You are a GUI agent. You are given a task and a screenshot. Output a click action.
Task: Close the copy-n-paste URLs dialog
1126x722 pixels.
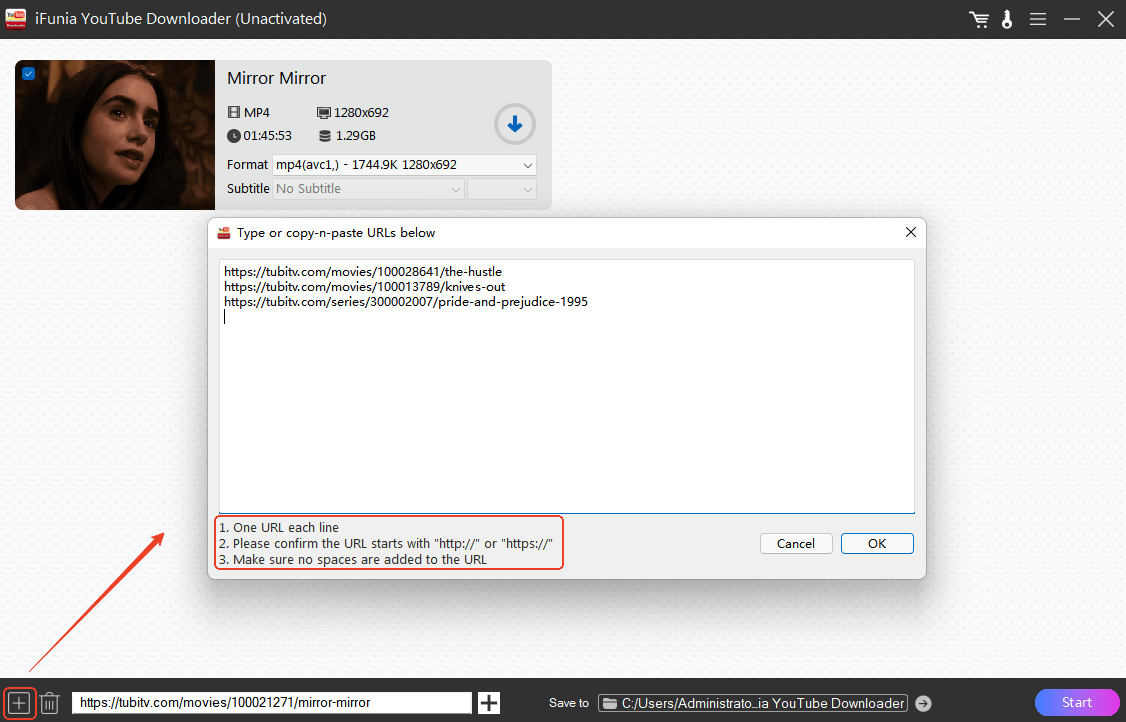[x=910, y=232]
